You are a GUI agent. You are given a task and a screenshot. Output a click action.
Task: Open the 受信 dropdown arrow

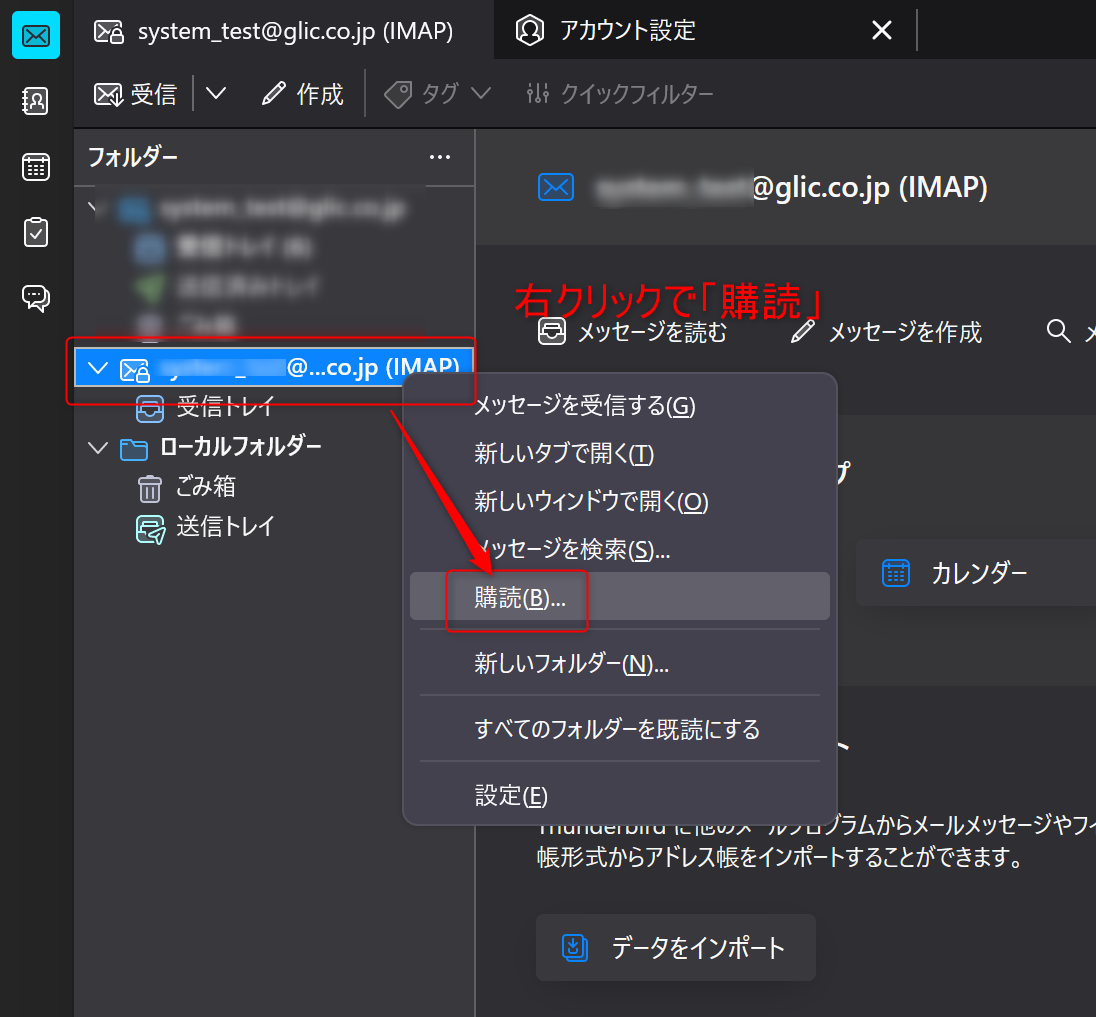216,94
